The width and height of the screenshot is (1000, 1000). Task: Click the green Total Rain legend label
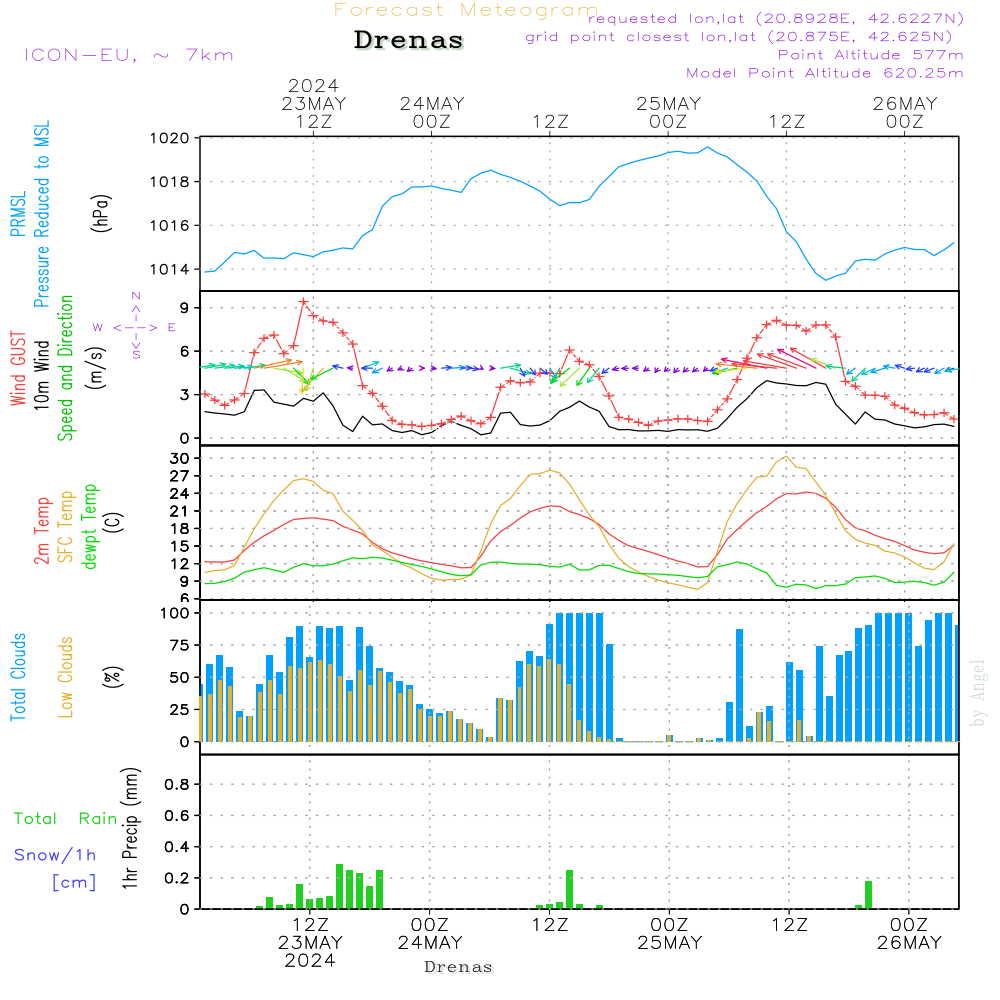(65, 818)
